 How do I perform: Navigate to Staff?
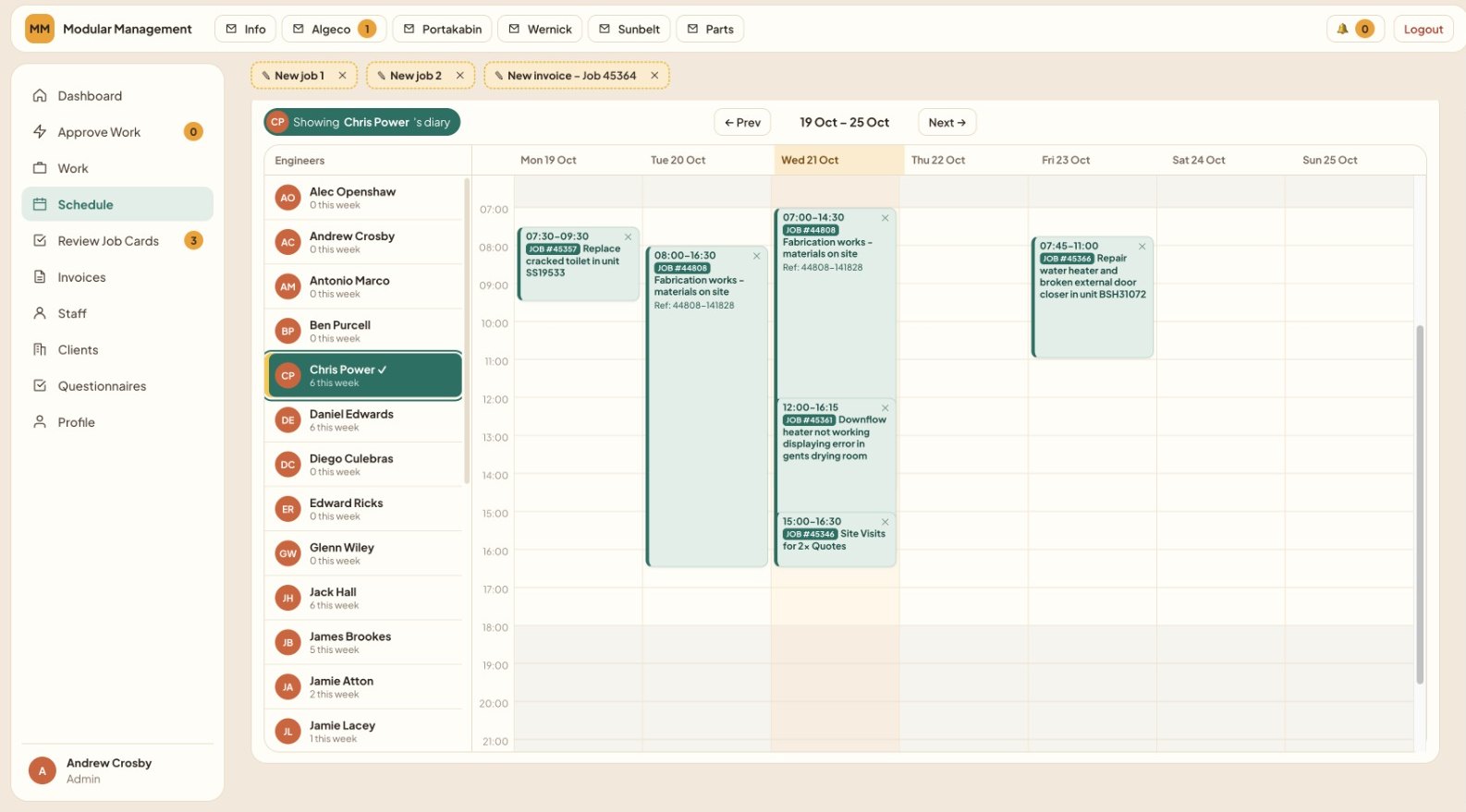pos(117,313)
